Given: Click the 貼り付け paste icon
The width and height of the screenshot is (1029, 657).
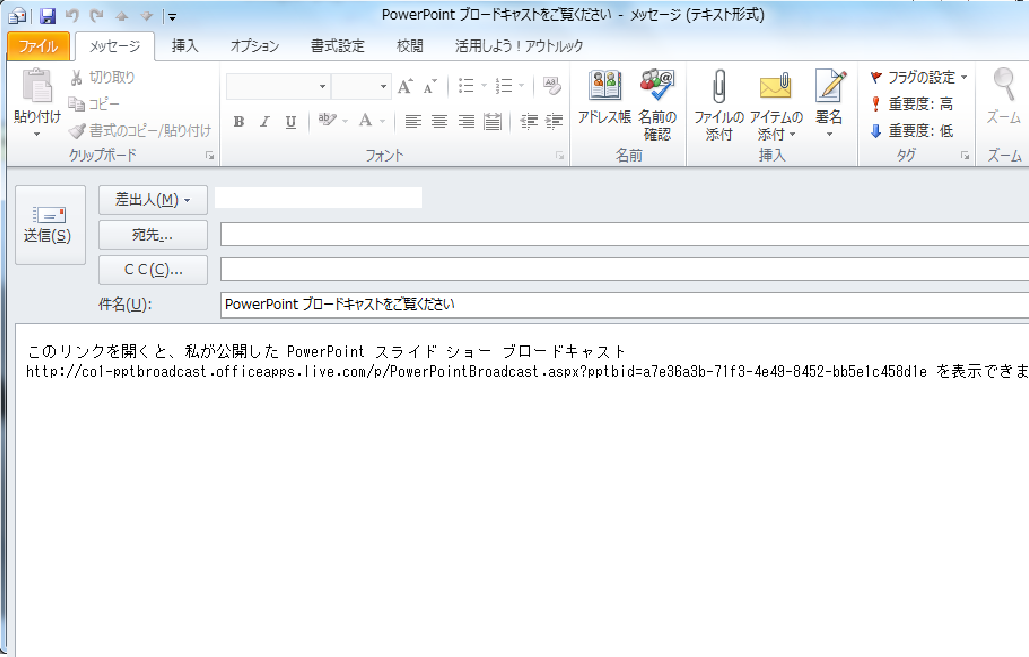Looking at the screenshot, I should click(37, 87).
